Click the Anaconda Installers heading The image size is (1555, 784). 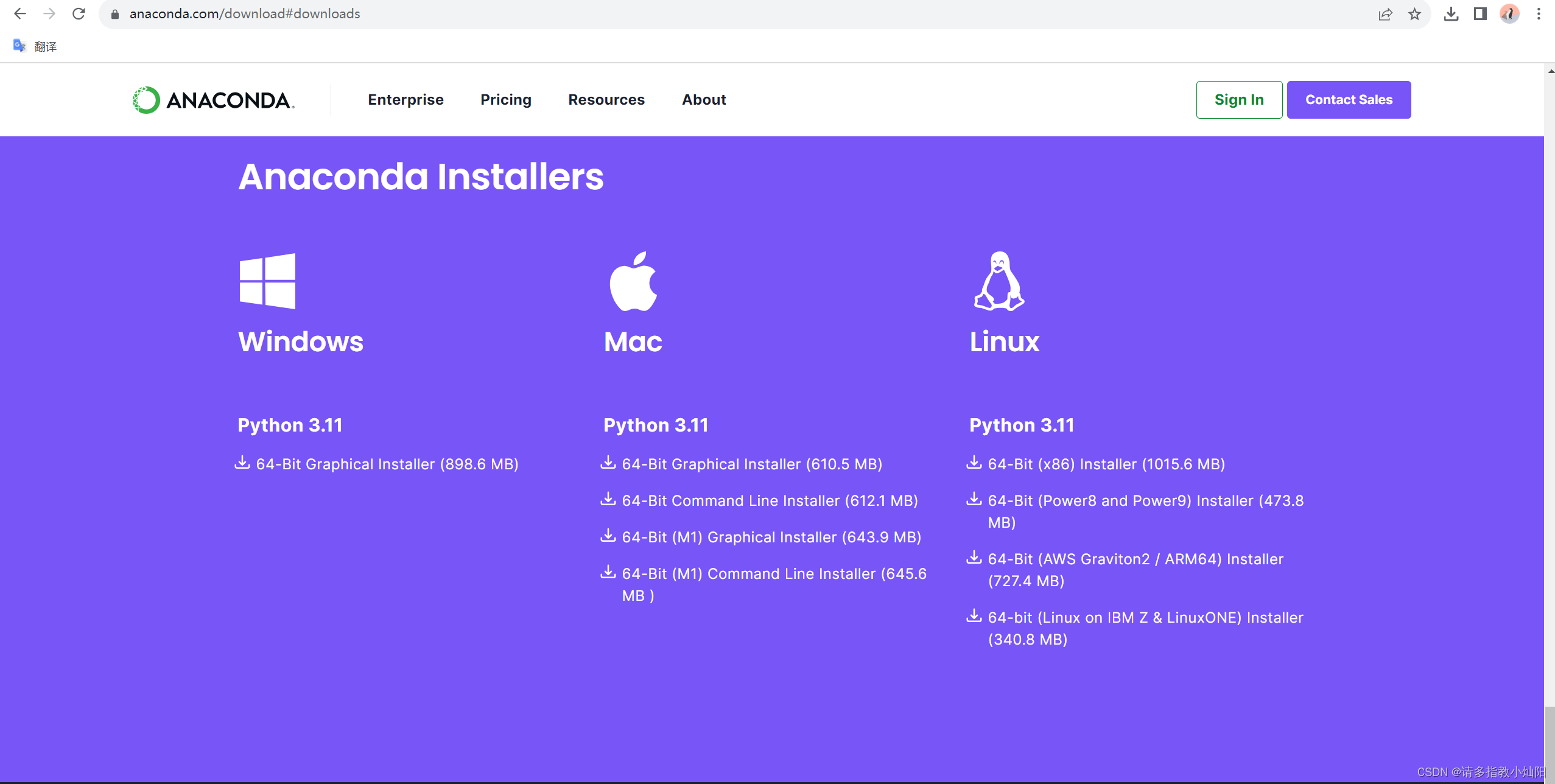coord(421,177)
